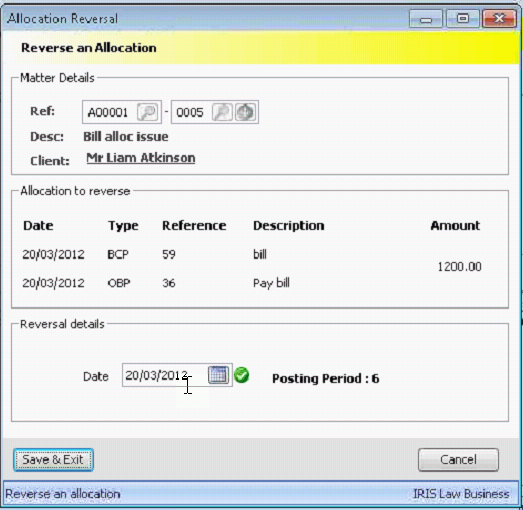Focus the 0005 matter number field

(x=191, y=112)
